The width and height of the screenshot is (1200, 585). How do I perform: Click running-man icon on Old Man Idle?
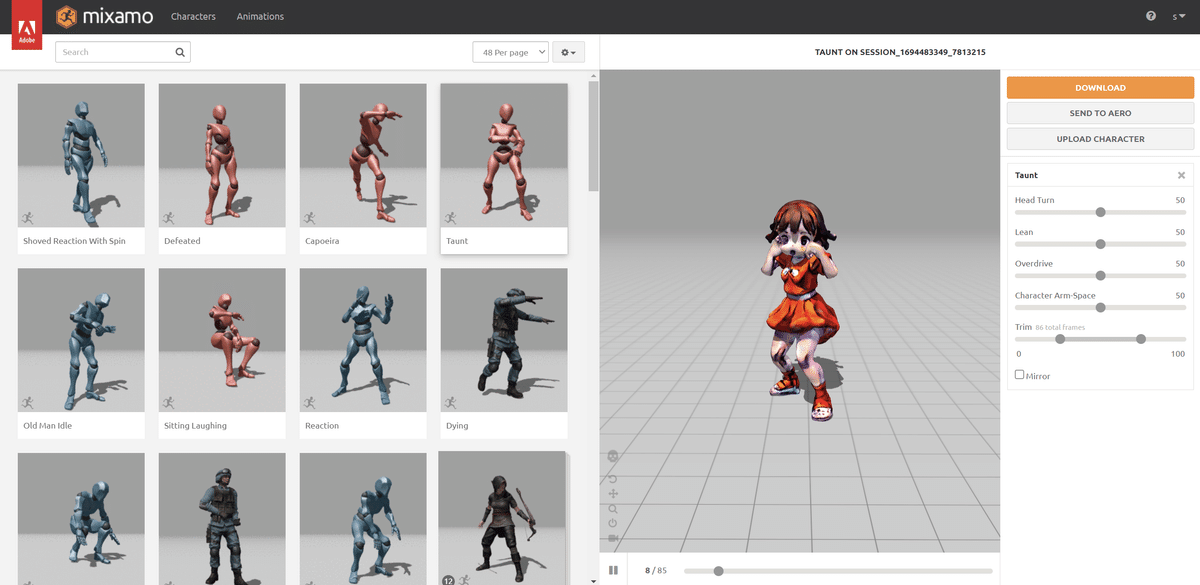tap(27, 402)
